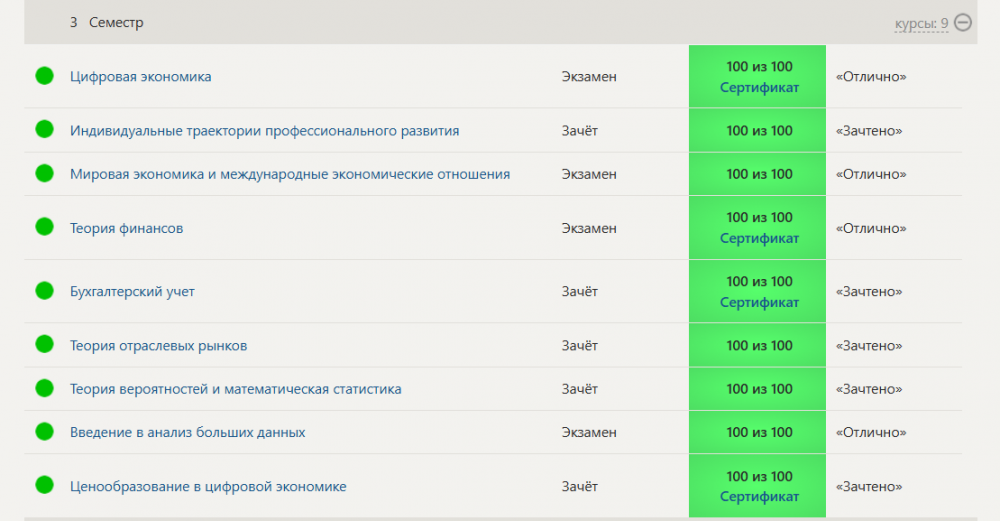
Task: Click 'Зачёт' in the Индивидуальные траектории row
Action: click(579, 131)
